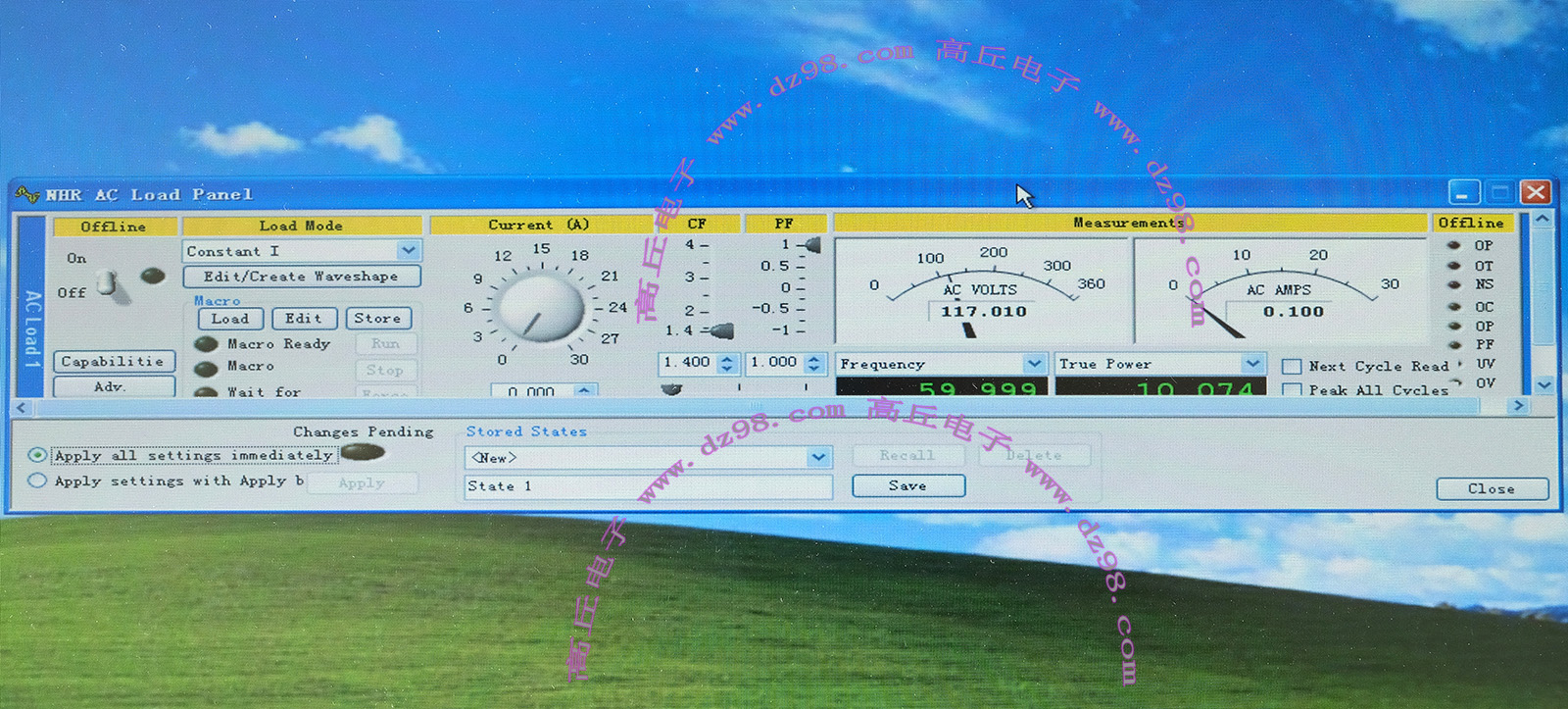Open the Stored States dropdown
1568x709 pixels.
818,457
